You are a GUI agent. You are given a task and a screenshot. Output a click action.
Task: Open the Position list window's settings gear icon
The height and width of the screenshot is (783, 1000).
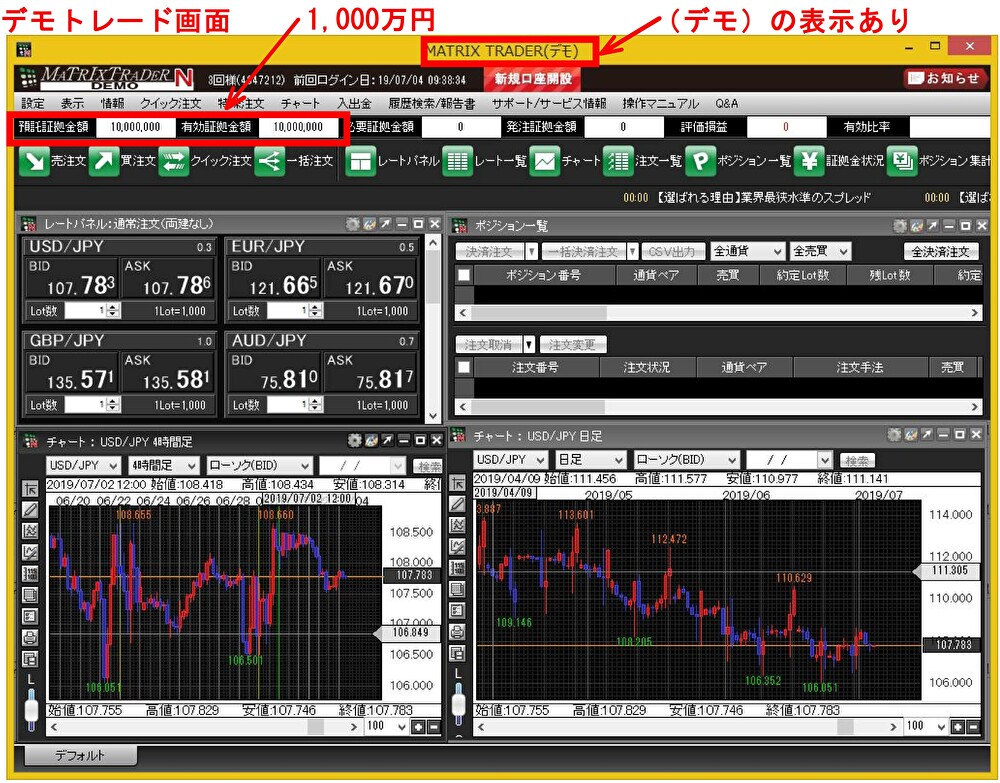tap(899, 226)
